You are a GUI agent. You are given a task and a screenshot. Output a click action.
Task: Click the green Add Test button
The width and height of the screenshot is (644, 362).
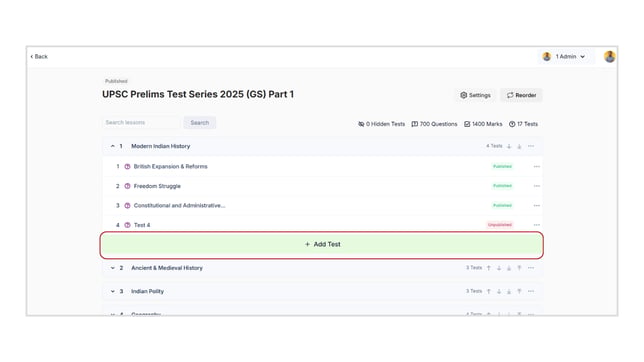point(322,245)
